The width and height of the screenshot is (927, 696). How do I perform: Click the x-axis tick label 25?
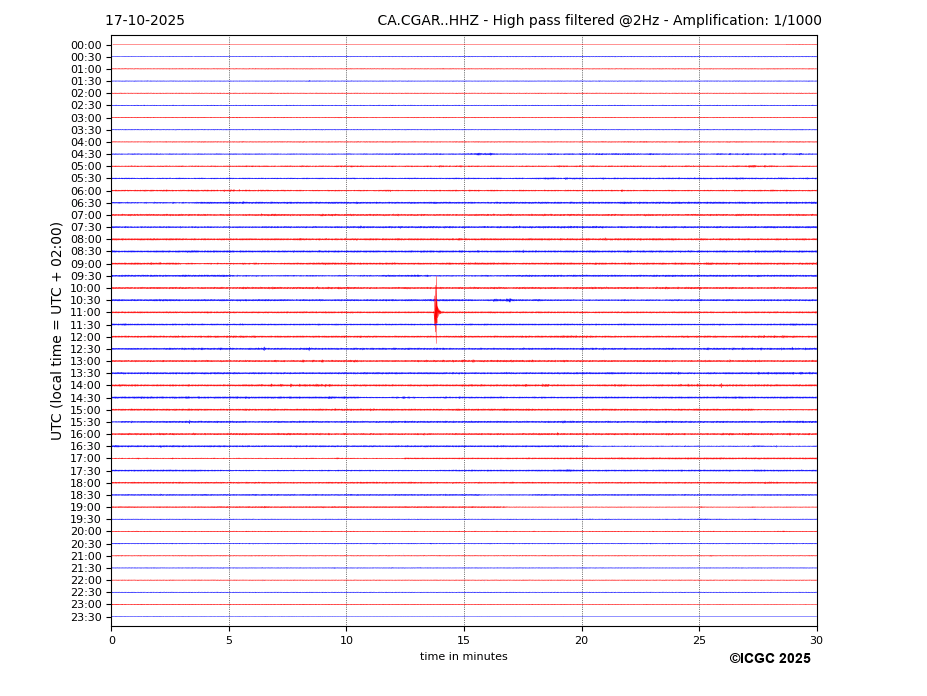[x=699, y=640]
